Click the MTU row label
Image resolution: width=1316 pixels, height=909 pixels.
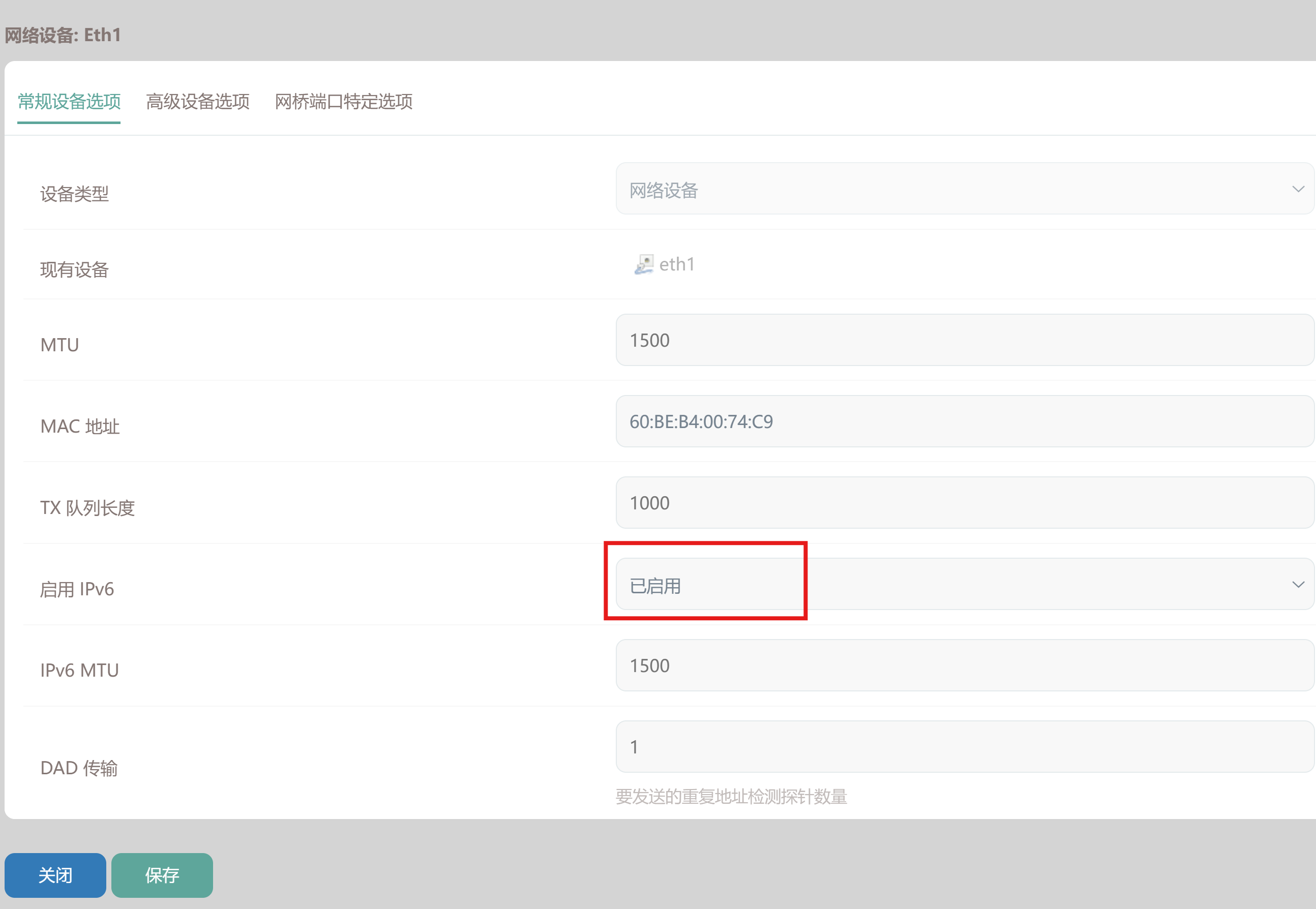[x=59, y=345]
